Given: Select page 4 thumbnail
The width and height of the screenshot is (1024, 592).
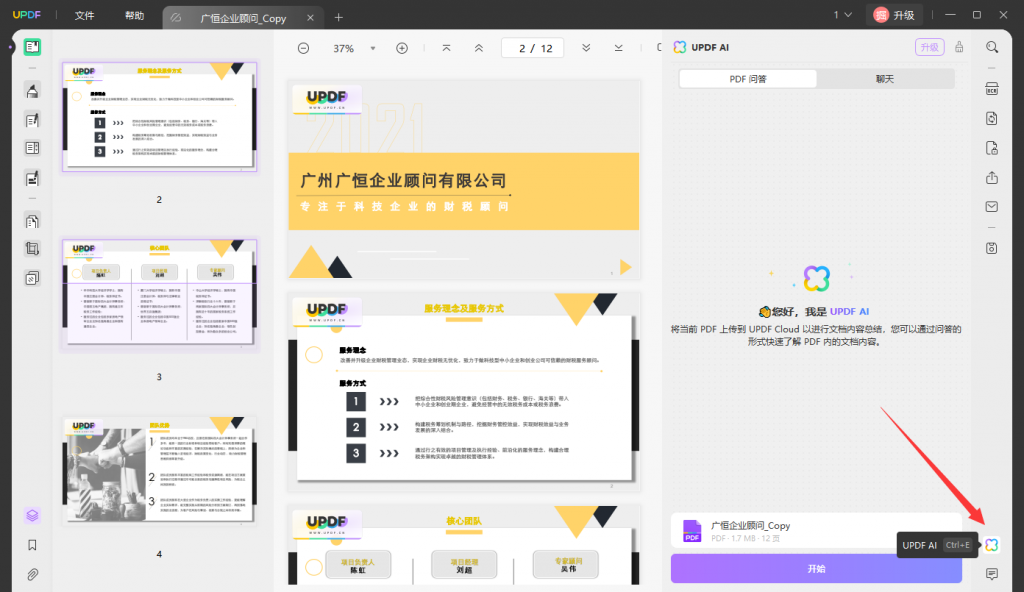Looking at the screenshot, I should 159,470.
